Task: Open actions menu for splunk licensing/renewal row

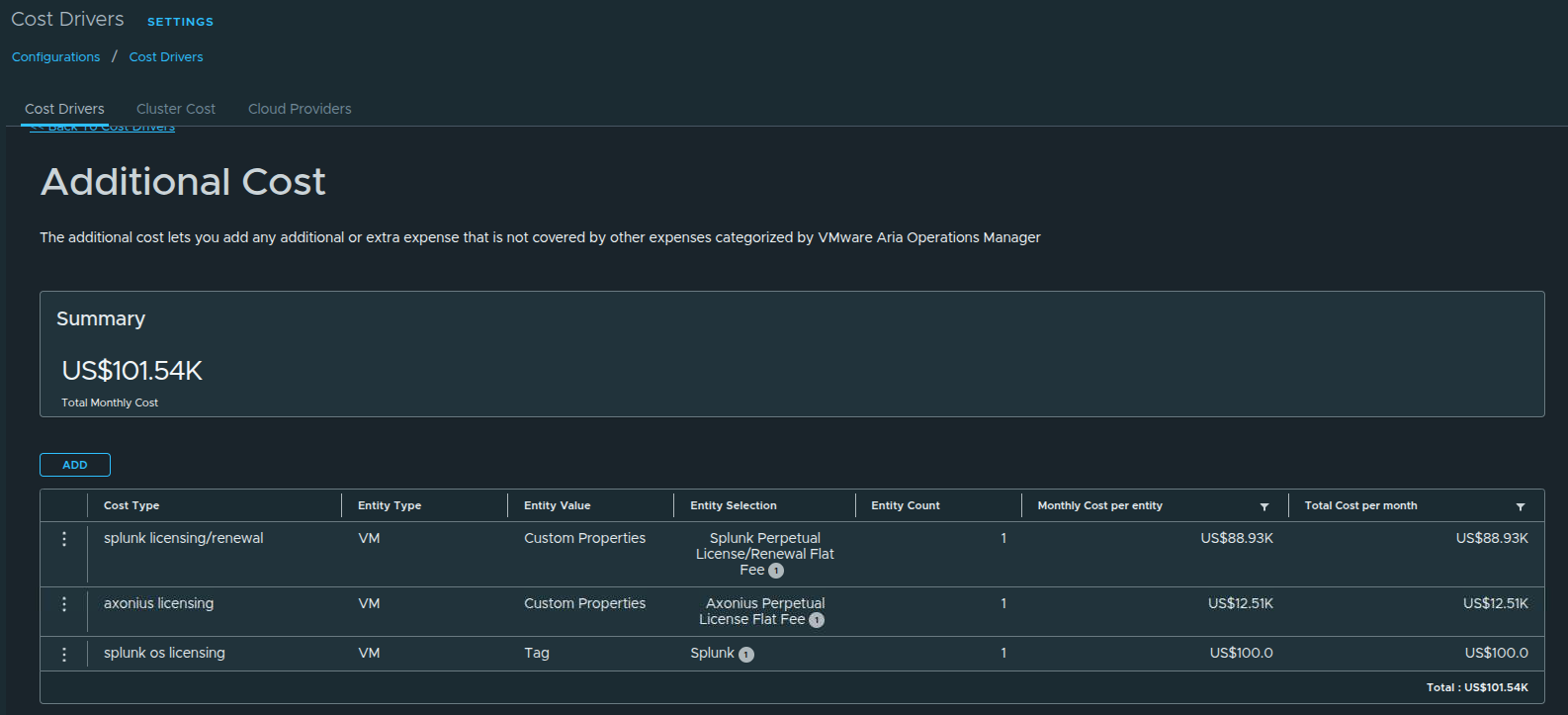Action: coord(64,539)
